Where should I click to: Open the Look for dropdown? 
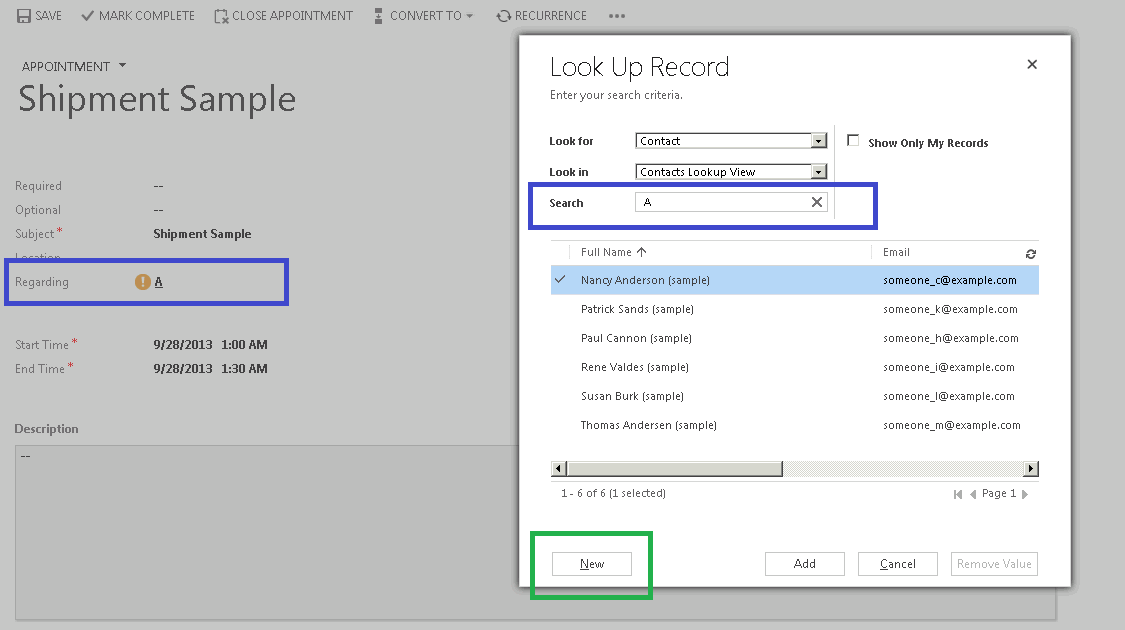click(818, 140)
